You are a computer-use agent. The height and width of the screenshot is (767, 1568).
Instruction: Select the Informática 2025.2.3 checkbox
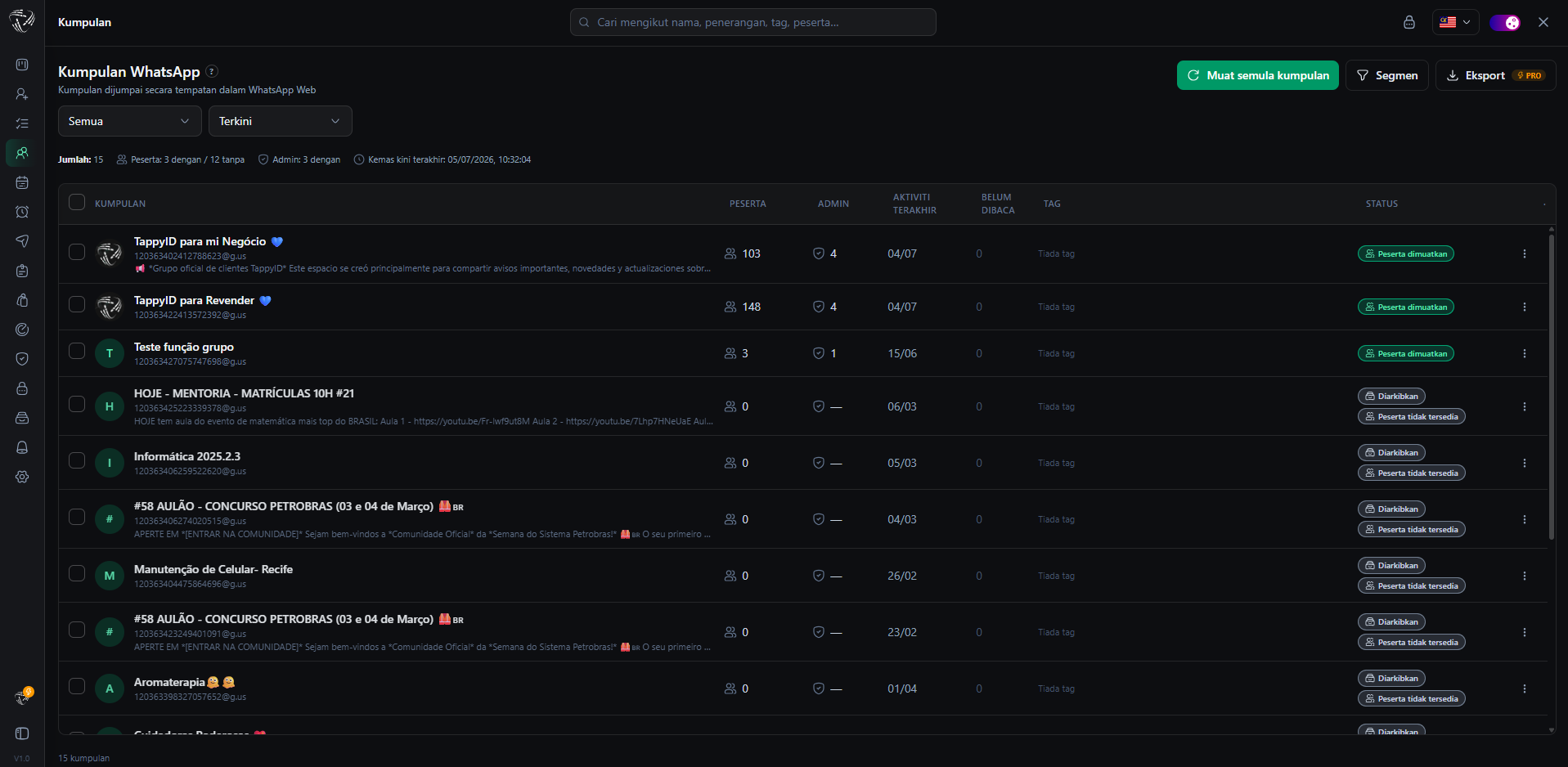coord(77,460)
